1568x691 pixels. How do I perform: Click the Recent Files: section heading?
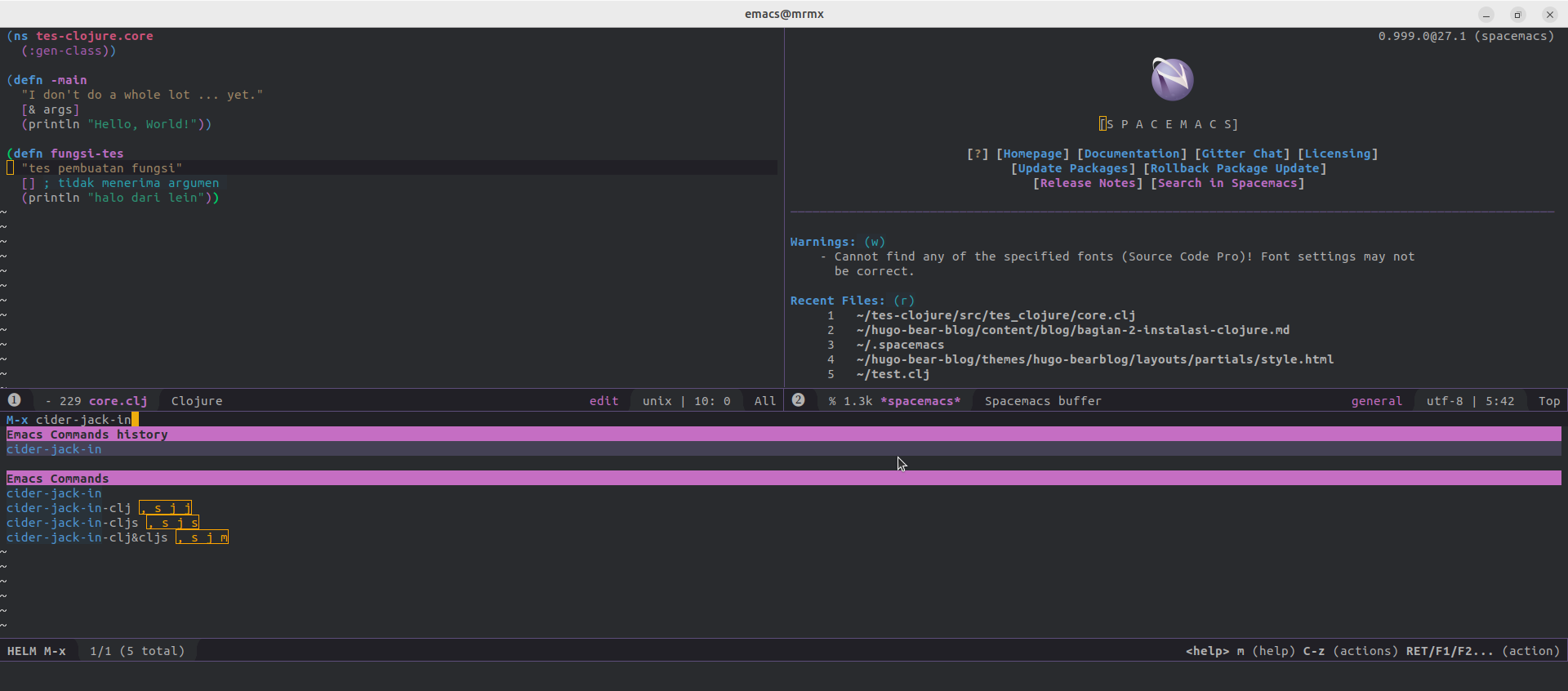pyautogui.click(x=837, y=301)
